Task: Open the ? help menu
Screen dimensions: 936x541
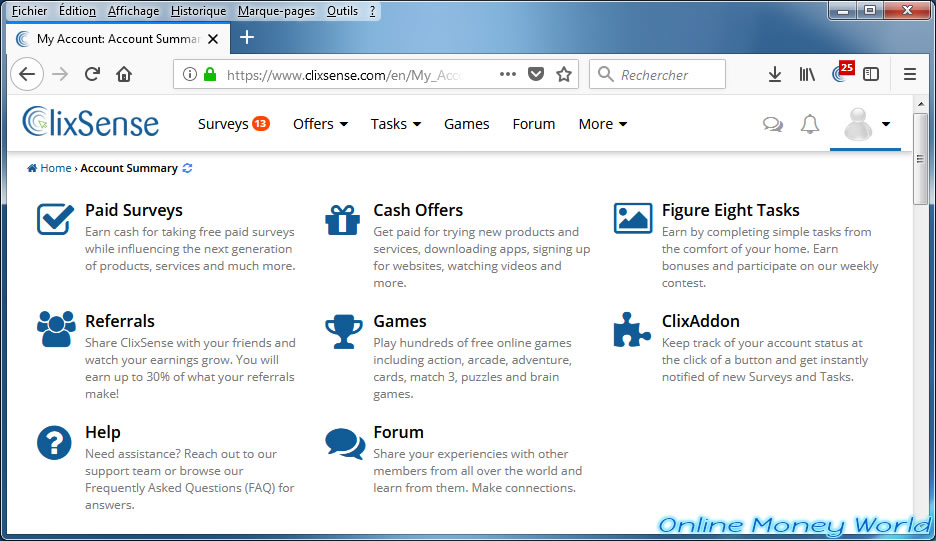Action: [372, 11]
